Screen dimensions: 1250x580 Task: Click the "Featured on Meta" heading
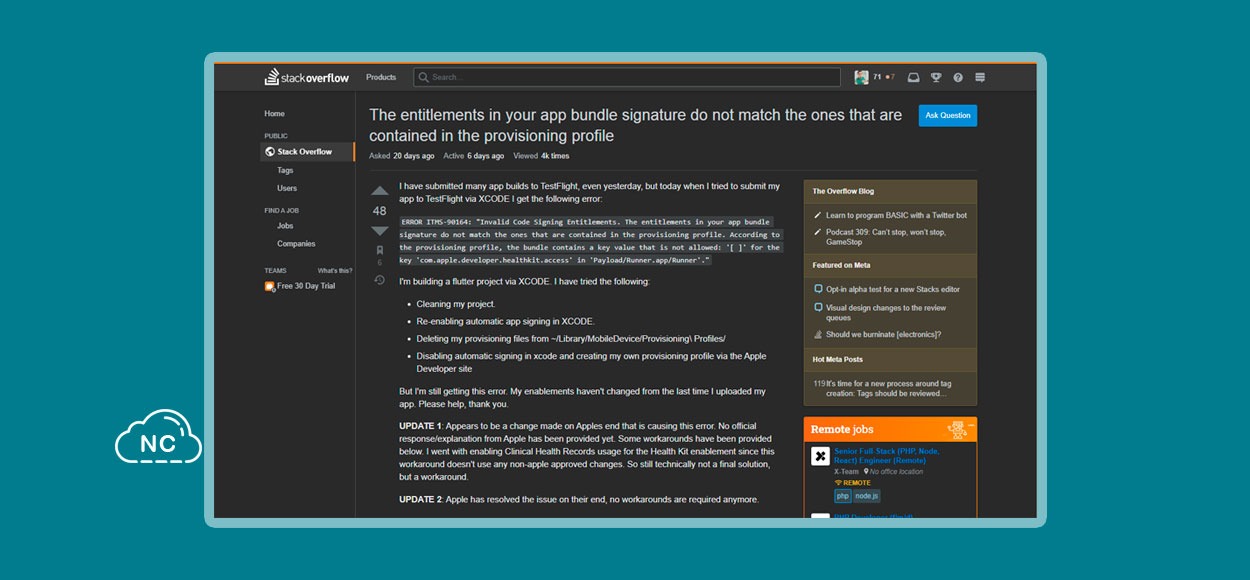(841, 265)
